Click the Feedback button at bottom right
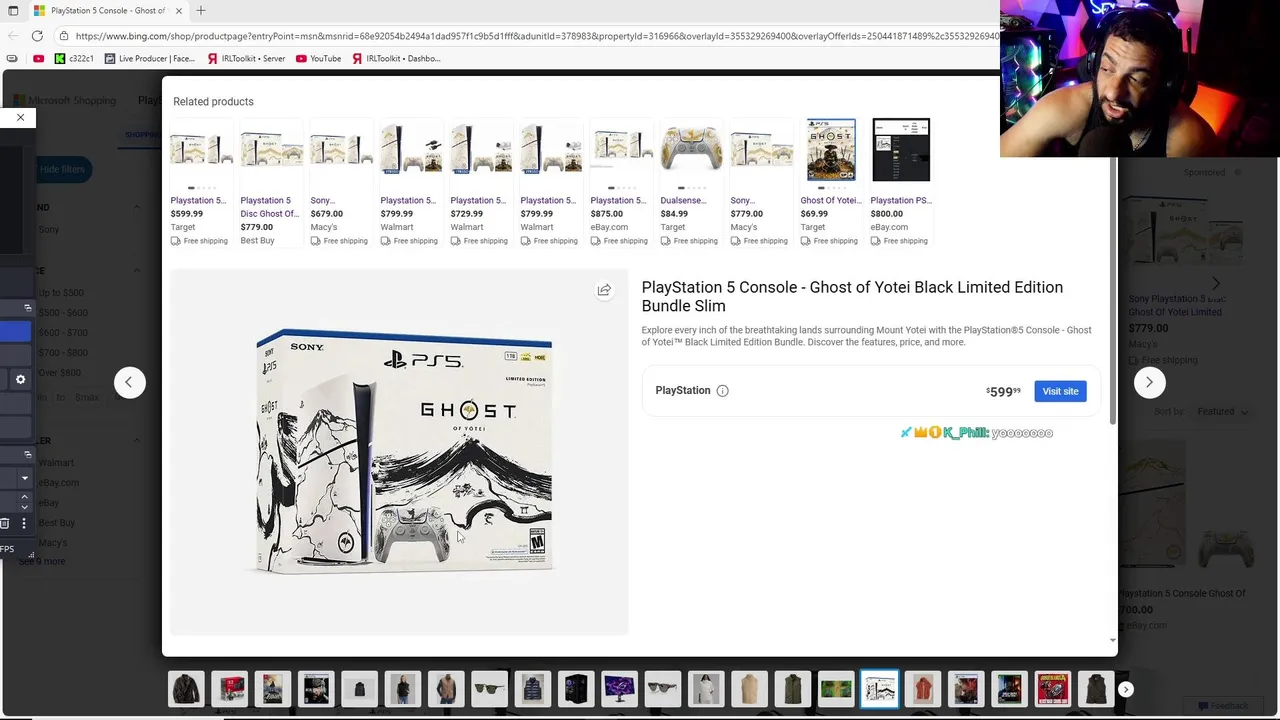Viewport: 1280px width, 720px height. (1224, 706)
